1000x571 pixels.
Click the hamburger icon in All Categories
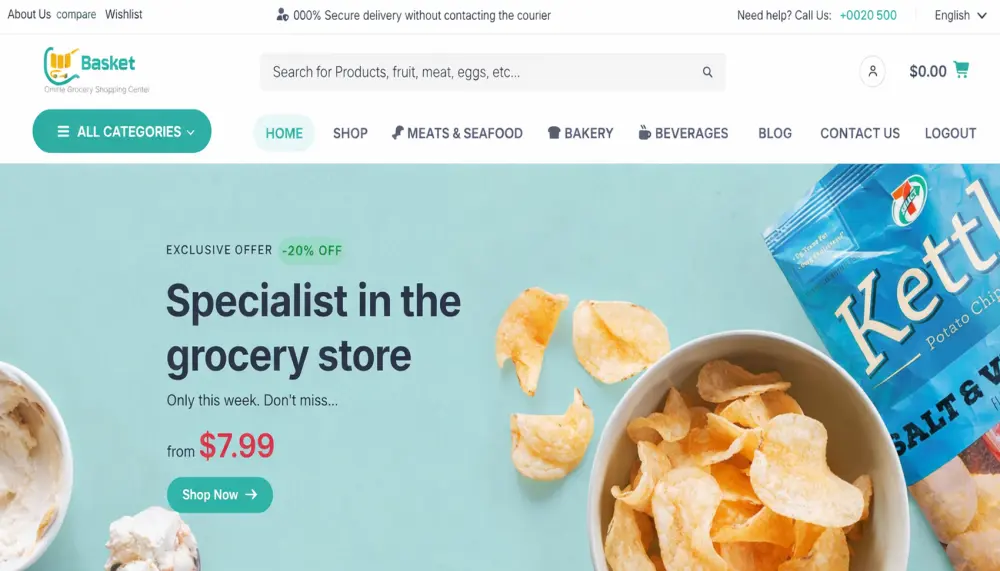63,131
